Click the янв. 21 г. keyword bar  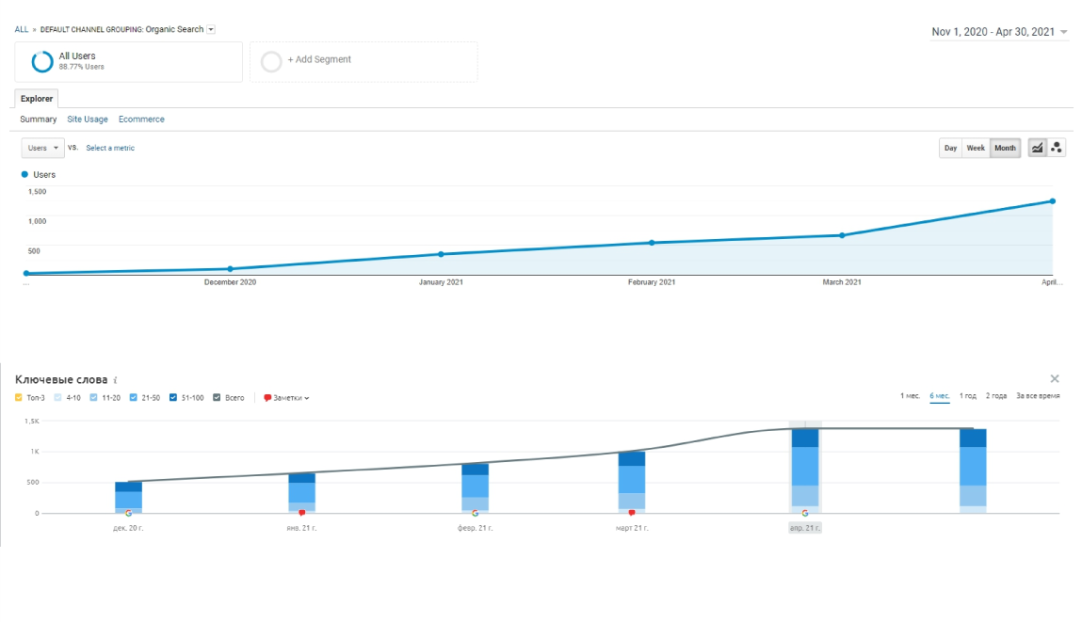(x=302, y=493)
